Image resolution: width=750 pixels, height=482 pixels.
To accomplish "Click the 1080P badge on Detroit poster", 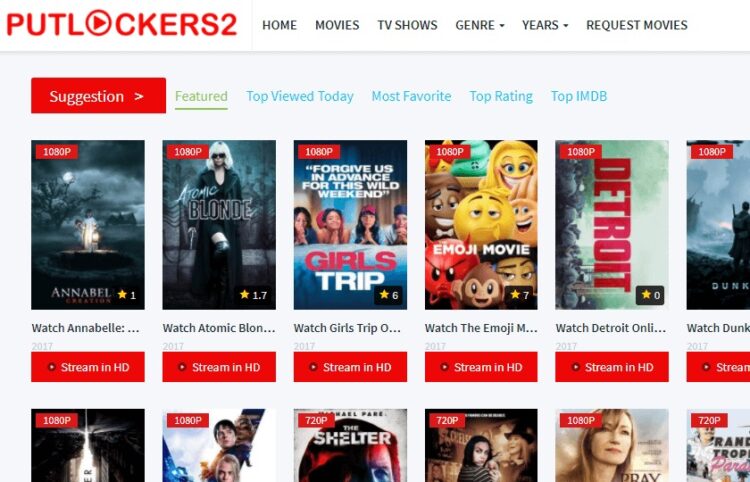I will 581,152.
